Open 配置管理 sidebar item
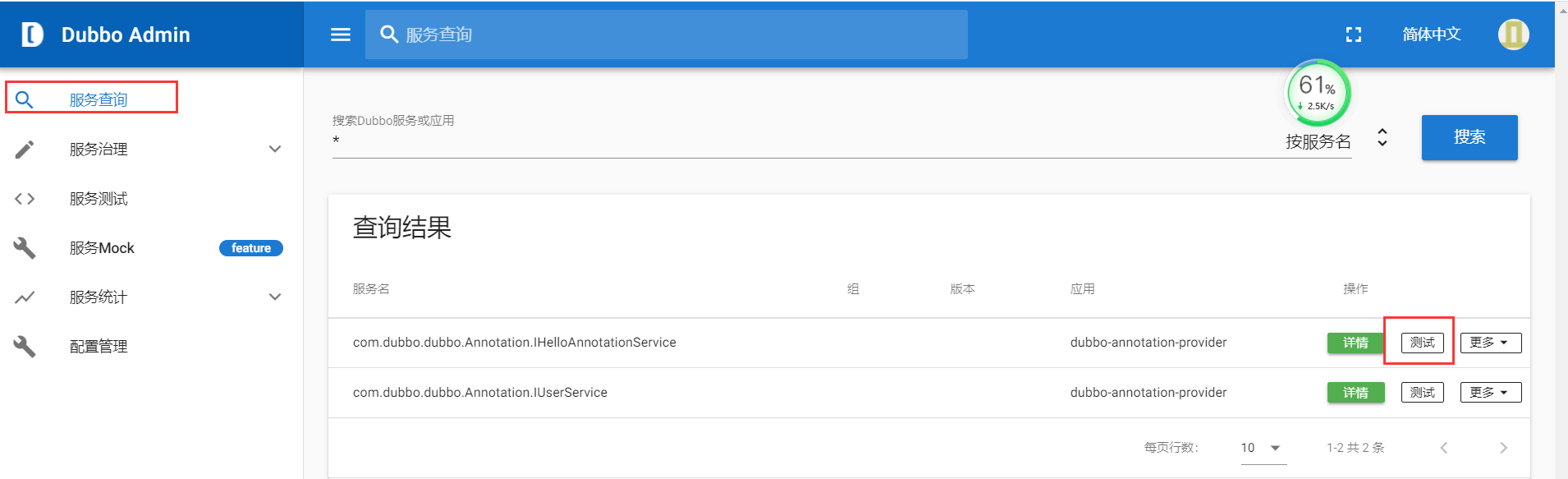Screen dimensions: 1568x479 tap(99, 347)
